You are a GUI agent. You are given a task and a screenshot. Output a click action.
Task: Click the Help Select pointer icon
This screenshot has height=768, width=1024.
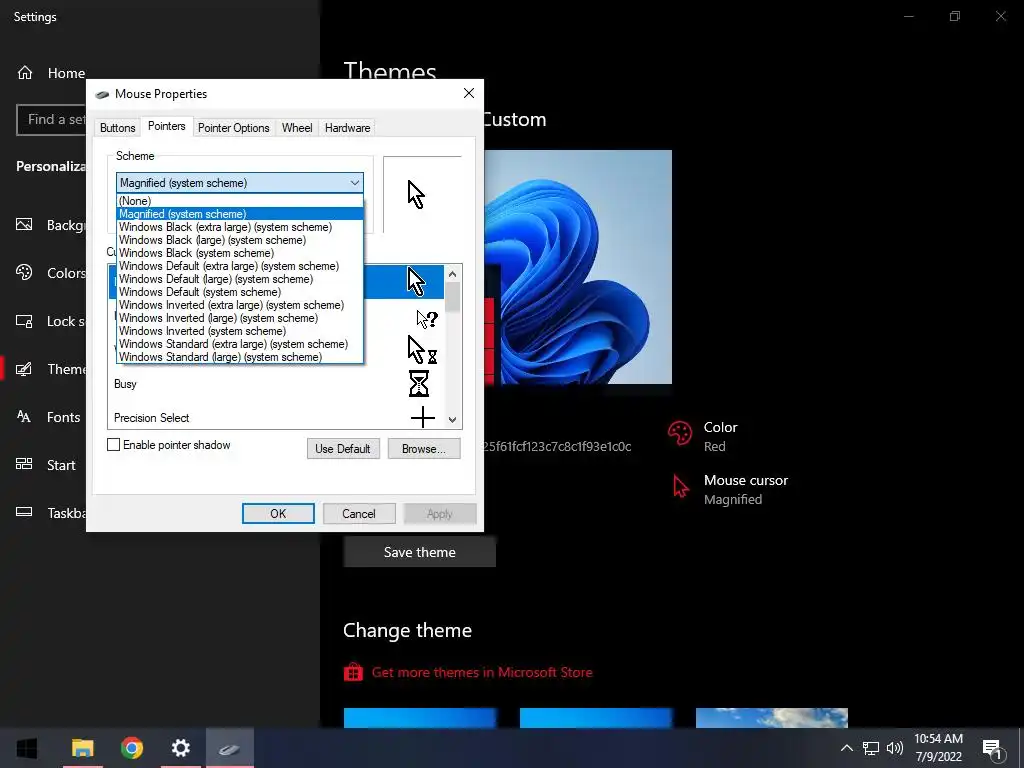(427, 319)
